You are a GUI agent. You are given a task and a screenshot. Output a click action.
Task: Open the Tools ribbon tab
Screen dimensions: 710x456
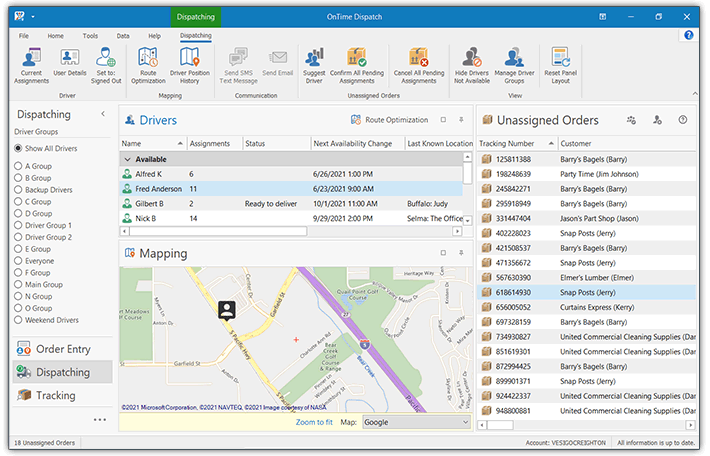[x=90, y=35]
